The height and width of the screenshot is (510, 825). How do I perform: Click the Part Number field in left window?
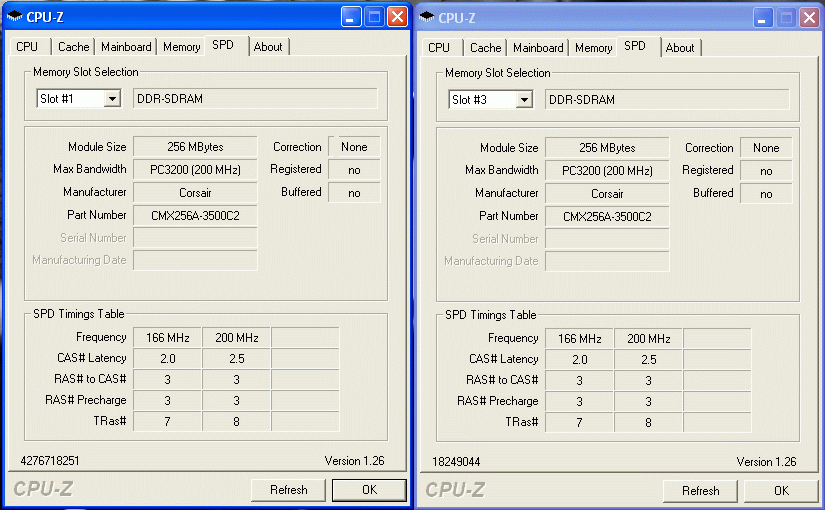click(195, 215)
